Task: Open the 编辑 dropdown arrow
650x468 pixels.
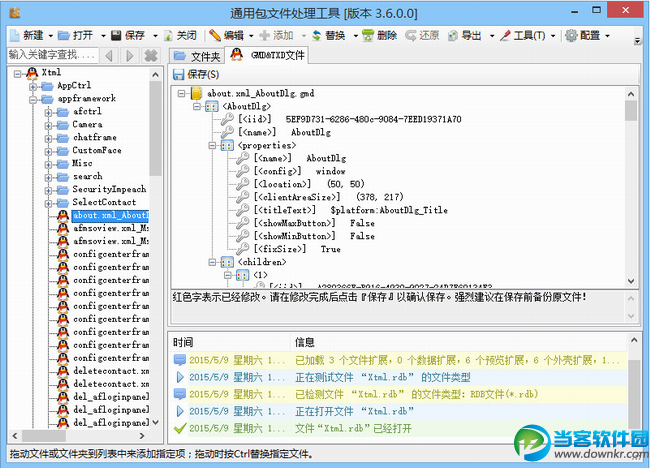Action: click(x=251, y=36)
